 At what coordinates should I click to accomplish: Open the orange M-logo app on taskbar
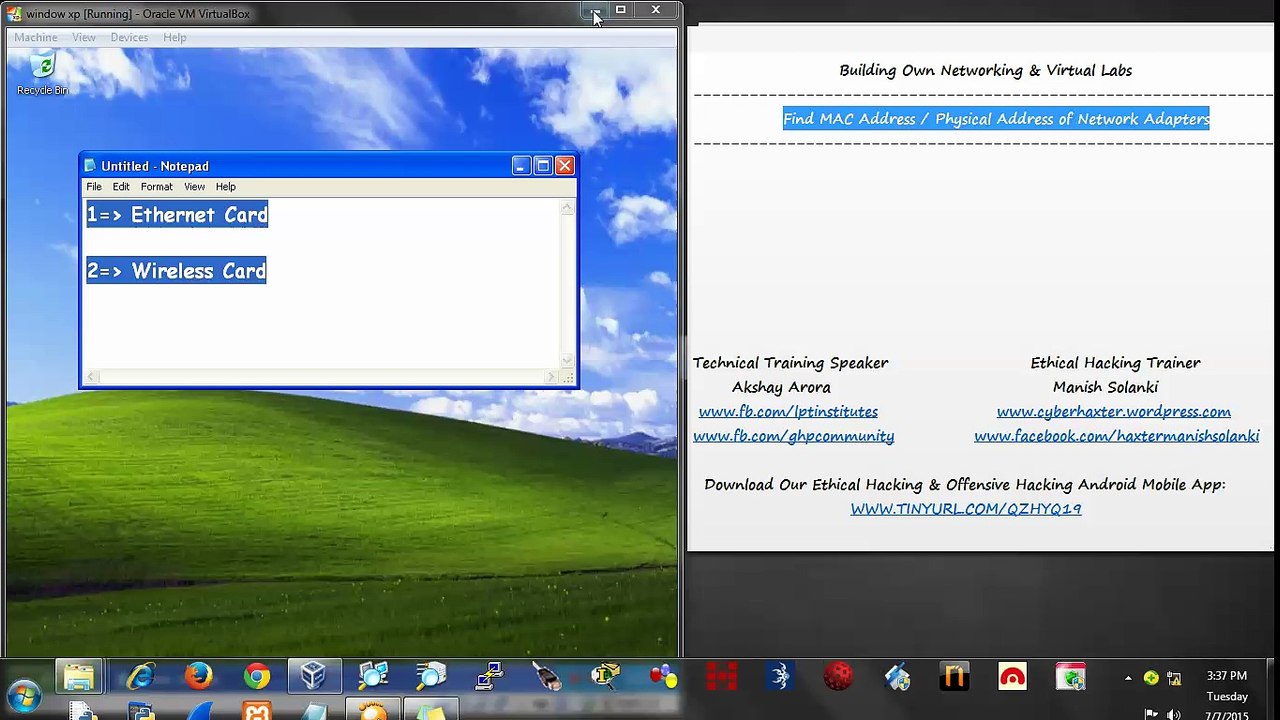tap(954, 677)
